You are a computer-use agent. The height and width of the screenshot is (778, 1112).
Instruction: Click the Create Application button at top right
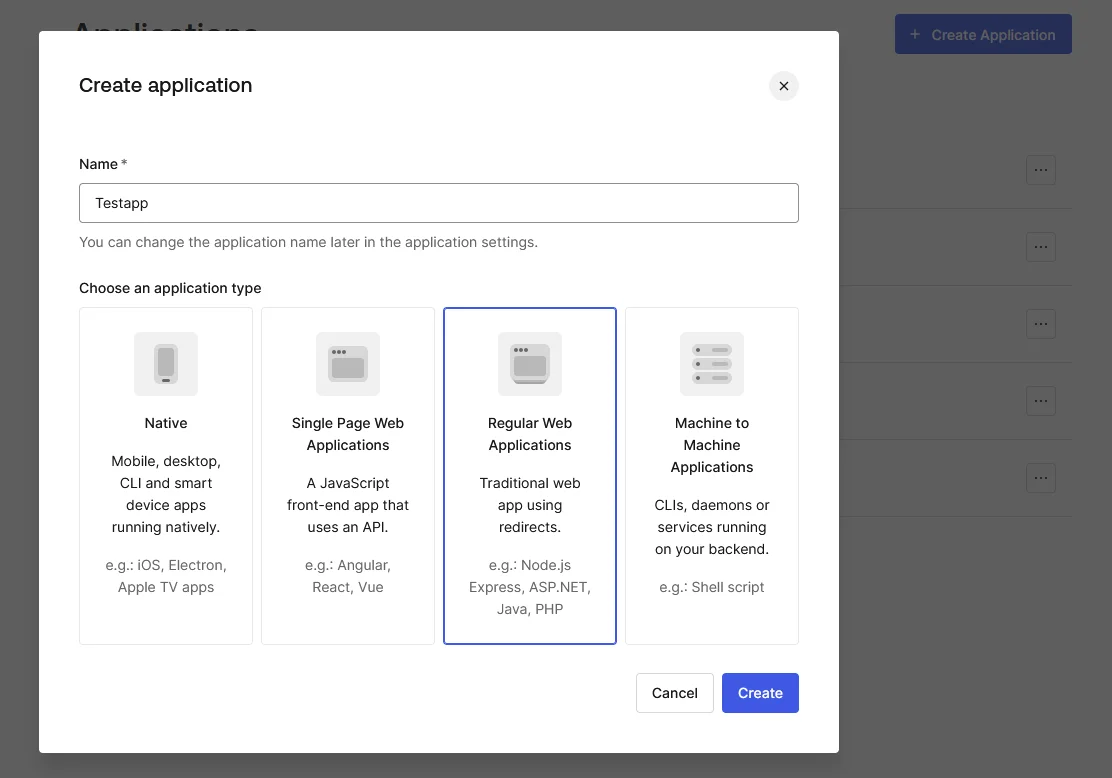tap(983, 33)
